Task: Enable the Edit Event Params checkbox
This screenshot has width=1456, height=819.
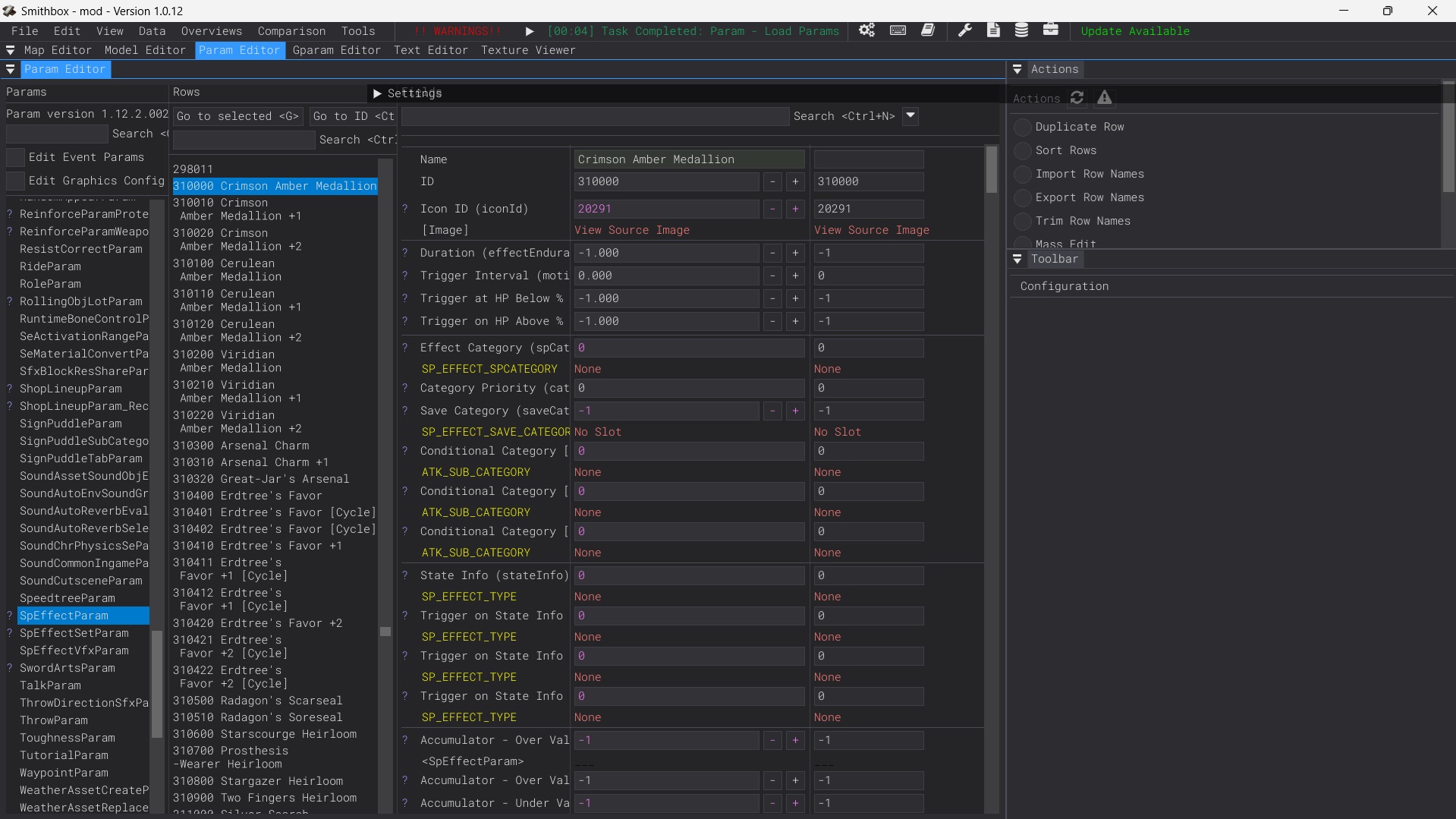Action: click(x=16, y=157)
